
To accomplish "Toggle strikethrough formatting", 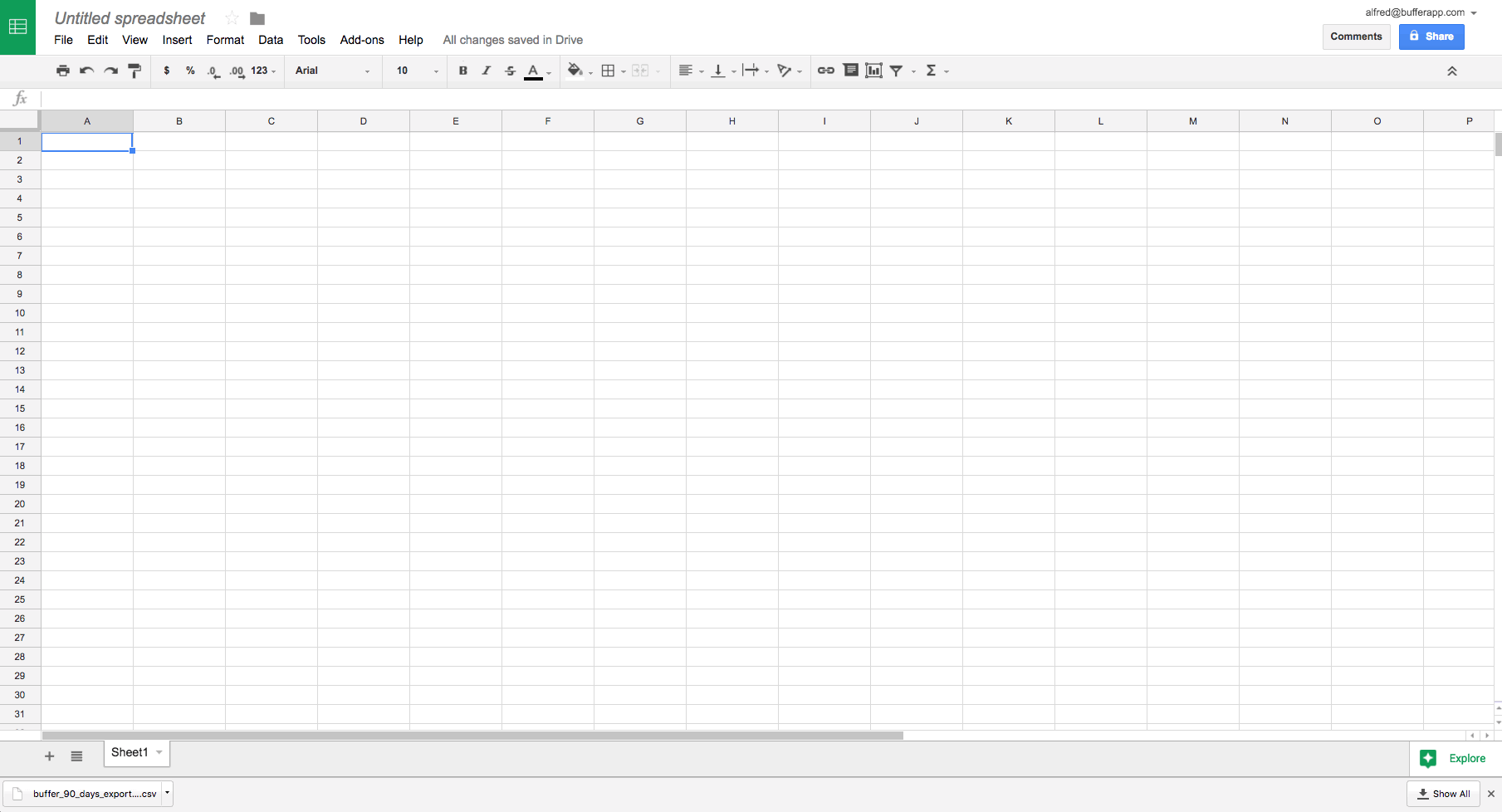I will tap(510, 71).
